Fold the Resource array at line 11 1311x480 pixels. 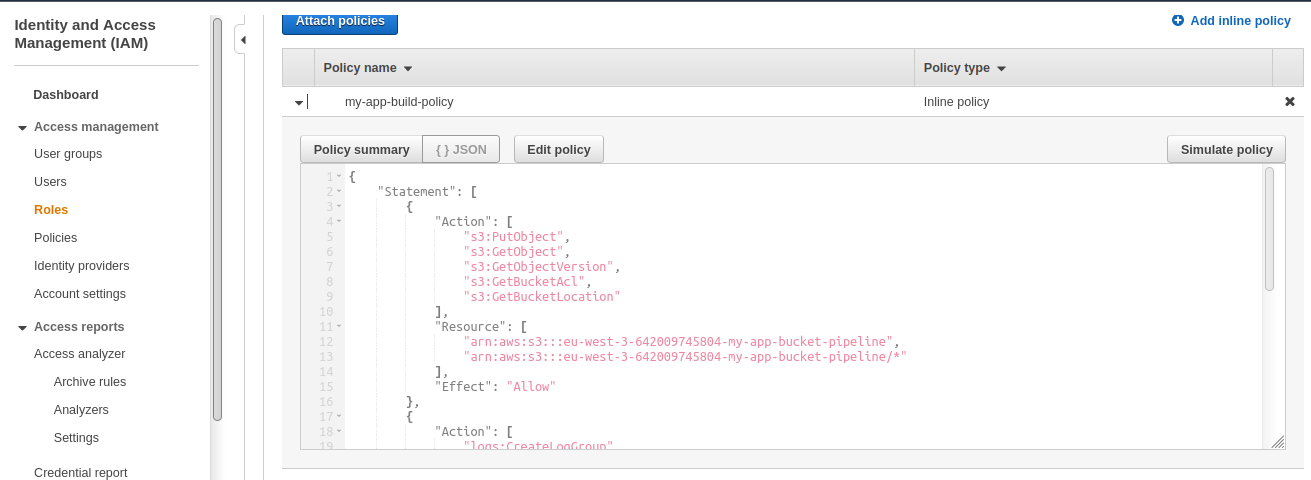339,326
